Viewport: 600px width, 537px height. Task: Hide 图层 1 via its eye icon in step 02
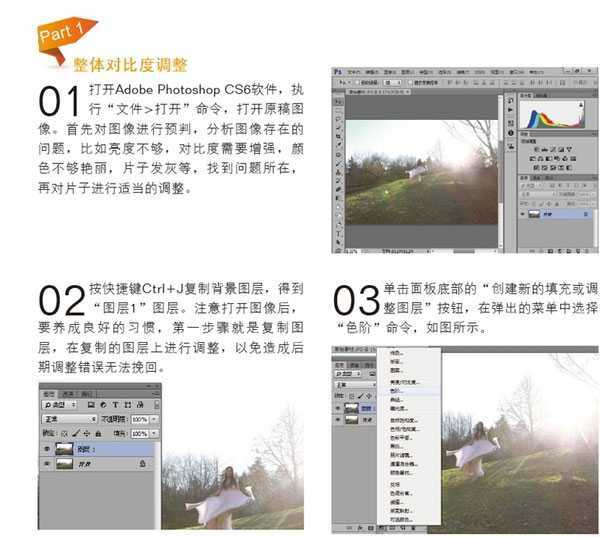pyautogui.click(x=47, y=449)
